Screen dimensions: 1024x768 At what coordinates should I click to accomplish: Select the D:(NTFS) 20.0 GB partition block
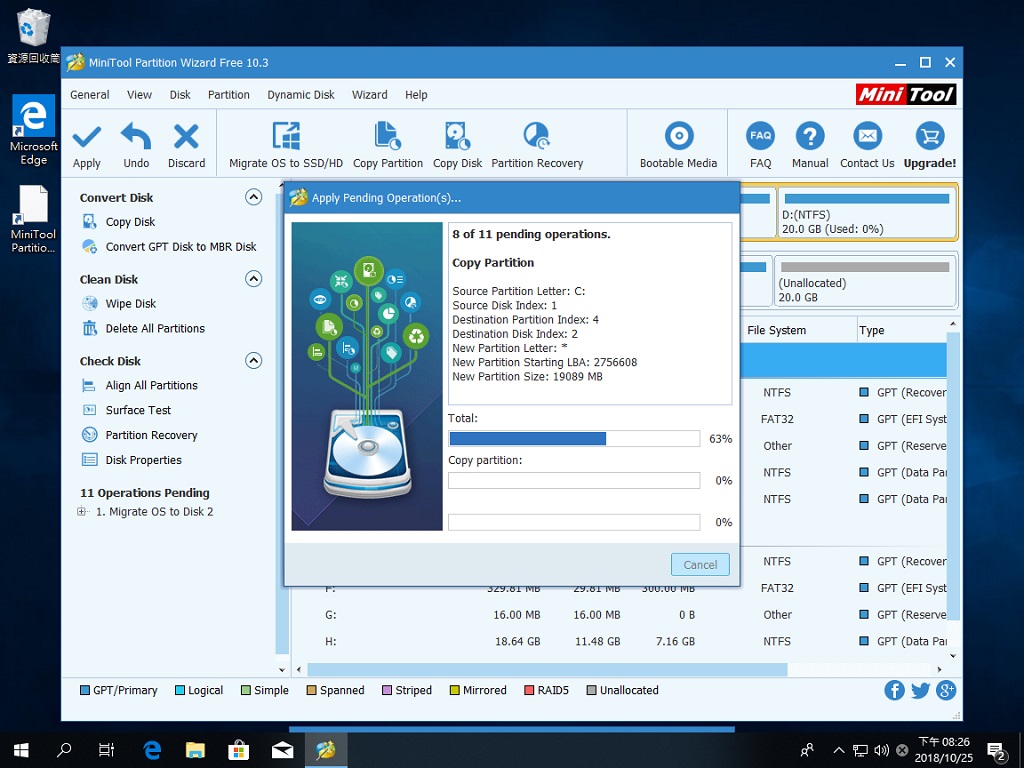tap(867, 213)
